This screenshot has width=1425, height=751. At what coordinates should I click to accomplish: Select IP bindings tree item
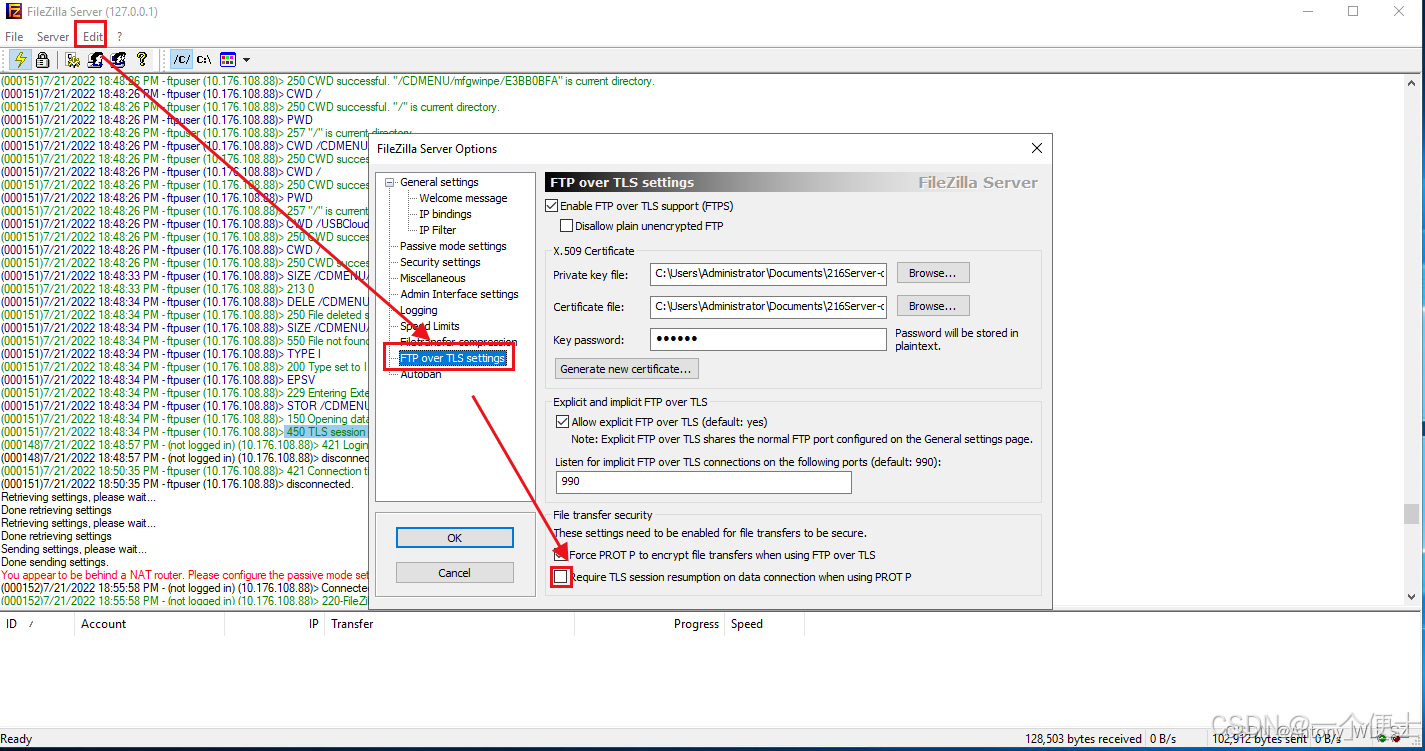[445, 214]
